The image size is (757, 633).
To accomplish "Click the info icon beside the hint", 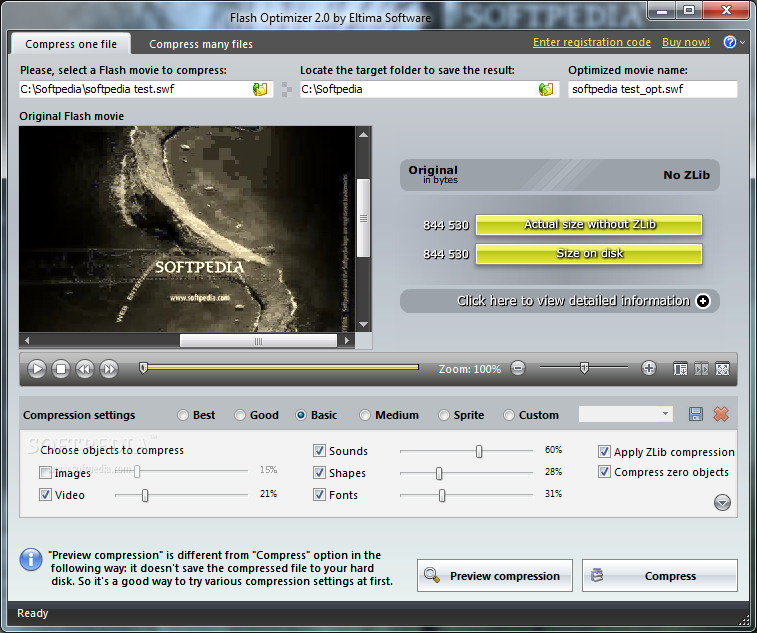I will [x=31, y=559].
